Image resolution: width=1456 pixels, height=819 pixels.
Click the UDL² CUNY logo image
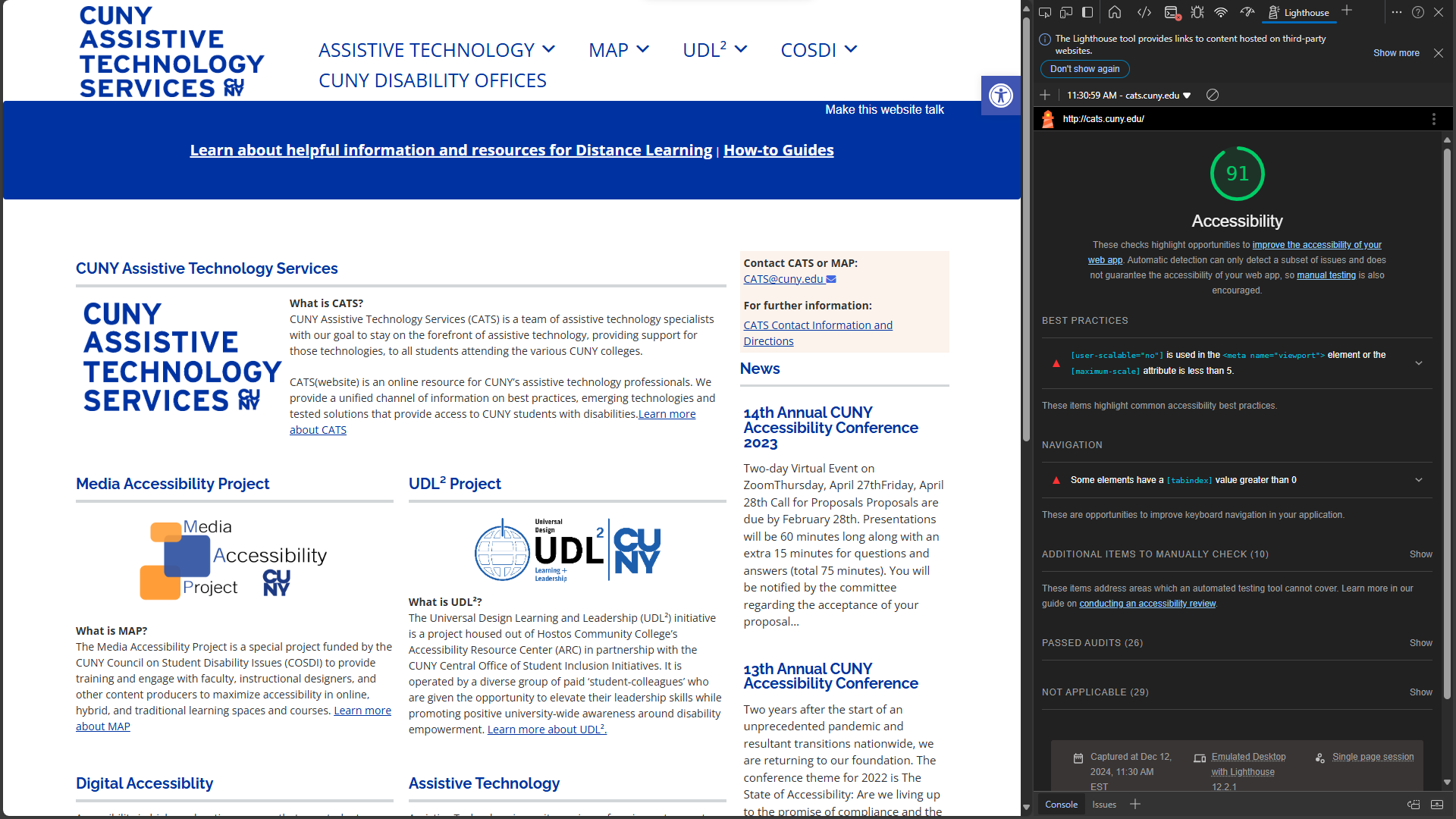tap(567, 550)
